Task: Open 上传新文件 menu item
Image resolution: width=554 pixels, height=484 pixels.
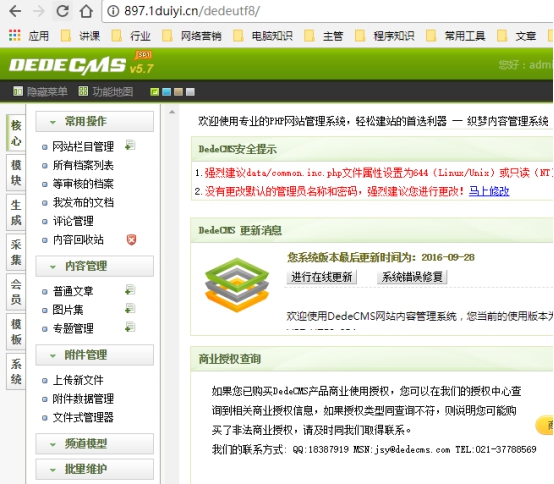Action: [x=78, y=380]
